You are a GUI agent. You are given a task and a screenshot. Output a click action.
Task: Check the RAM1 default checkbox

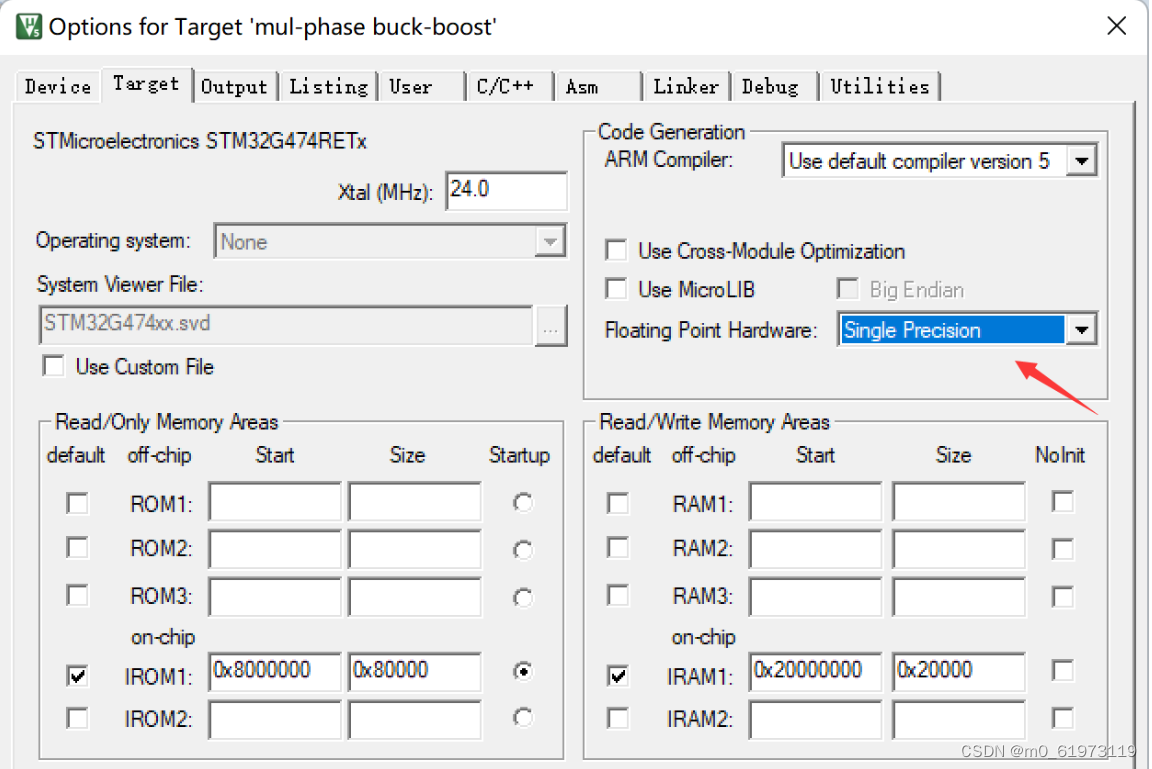pyautogui.click(x=618, y=503)
